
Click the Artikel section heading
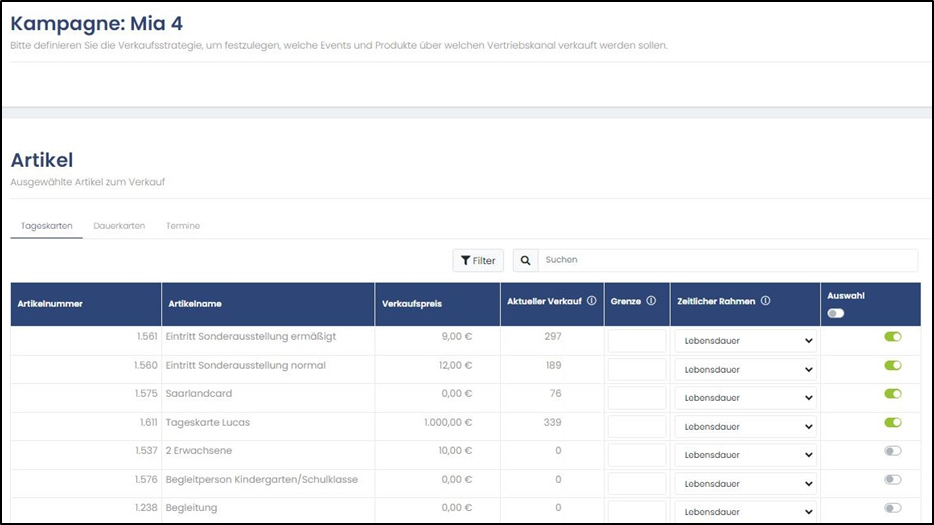[x=42, y=160]
